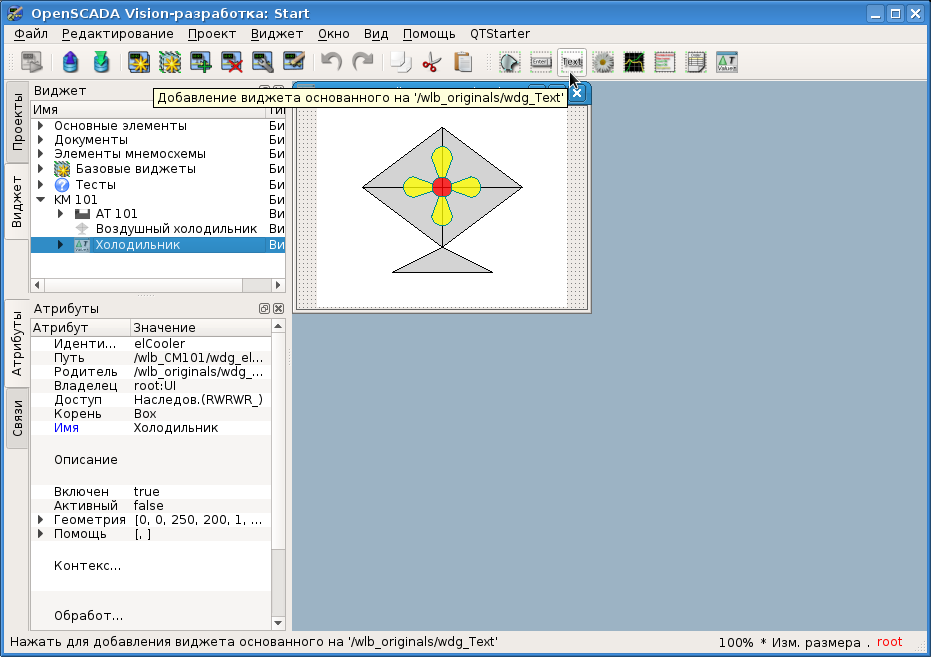Click the load-from-database blue arrow icon

pos(69,62)
